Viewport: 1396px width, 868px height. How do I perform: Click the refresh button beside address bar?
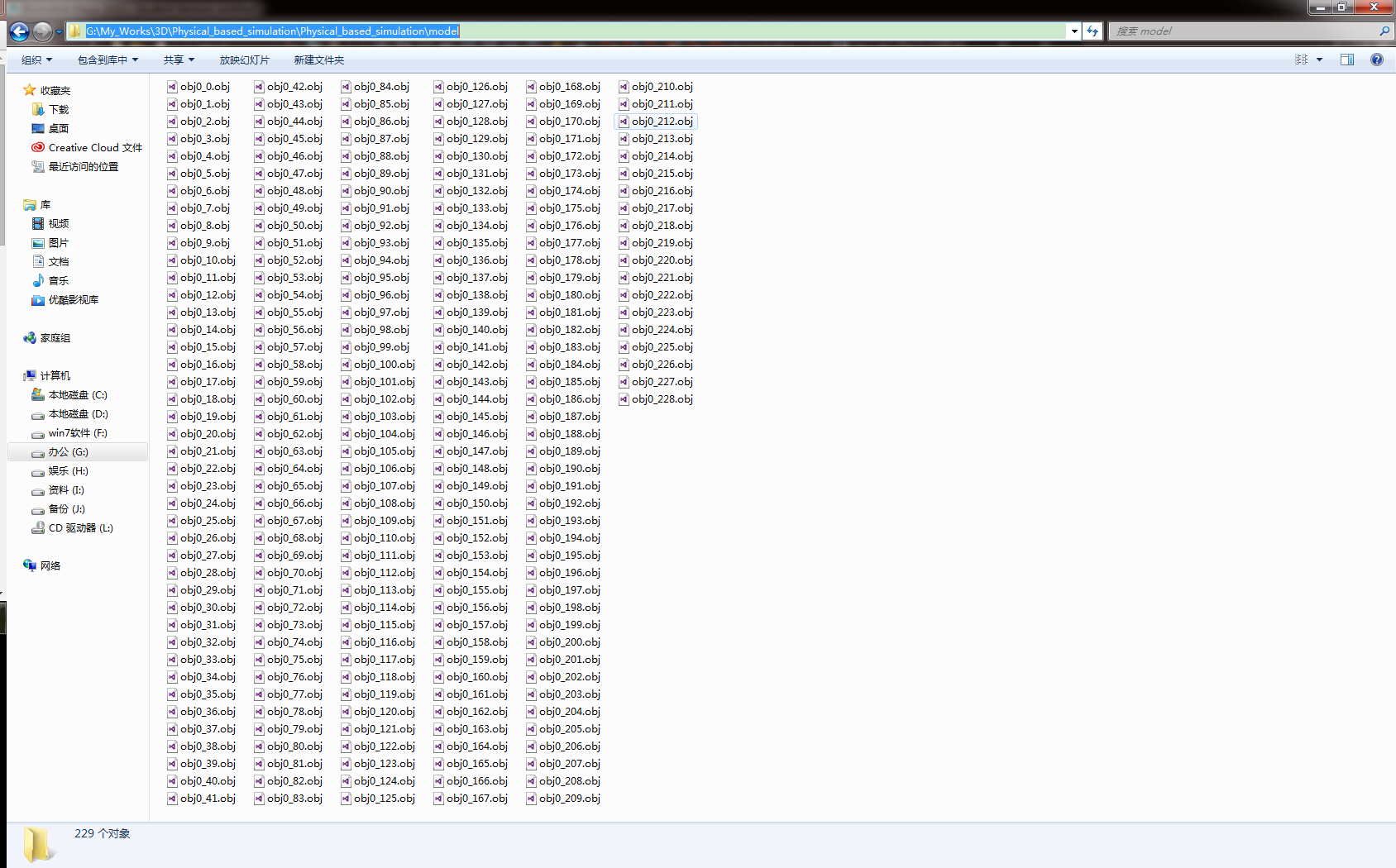click(1092, 31)
